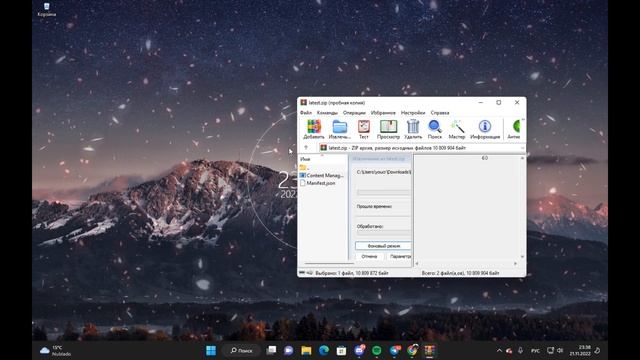Click the extraction file progress bar

coord(383,192)
